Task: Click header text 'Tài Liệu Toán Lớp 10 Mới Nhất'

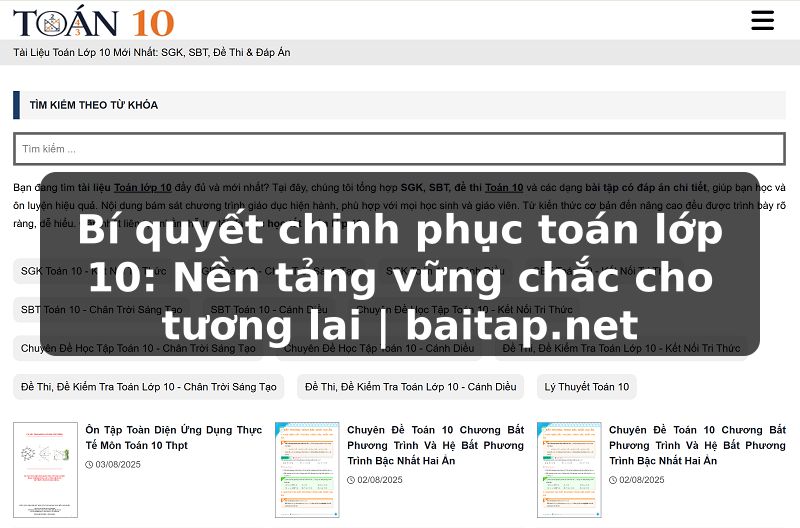Action: tap(85, 53)
